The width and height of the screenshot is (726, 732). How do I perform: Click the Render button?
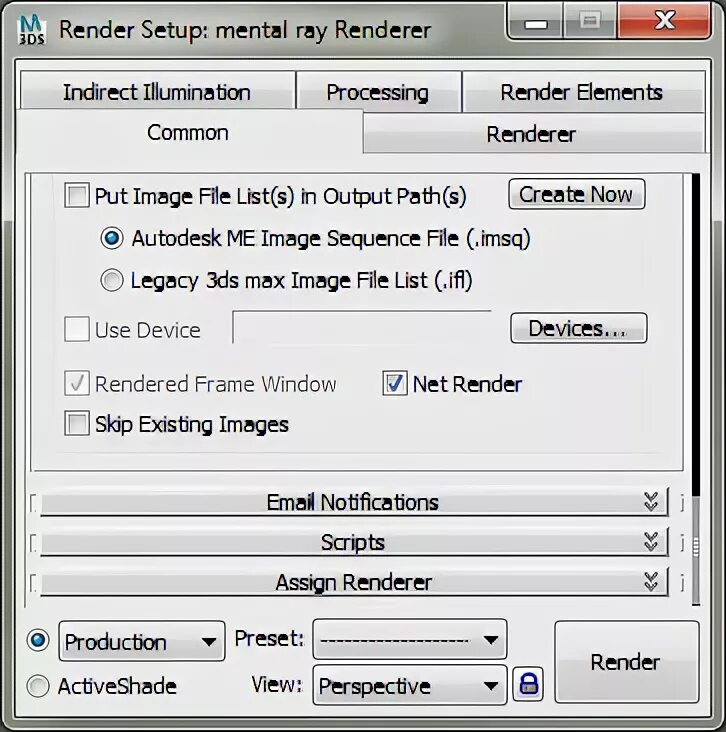pos(627,662)
